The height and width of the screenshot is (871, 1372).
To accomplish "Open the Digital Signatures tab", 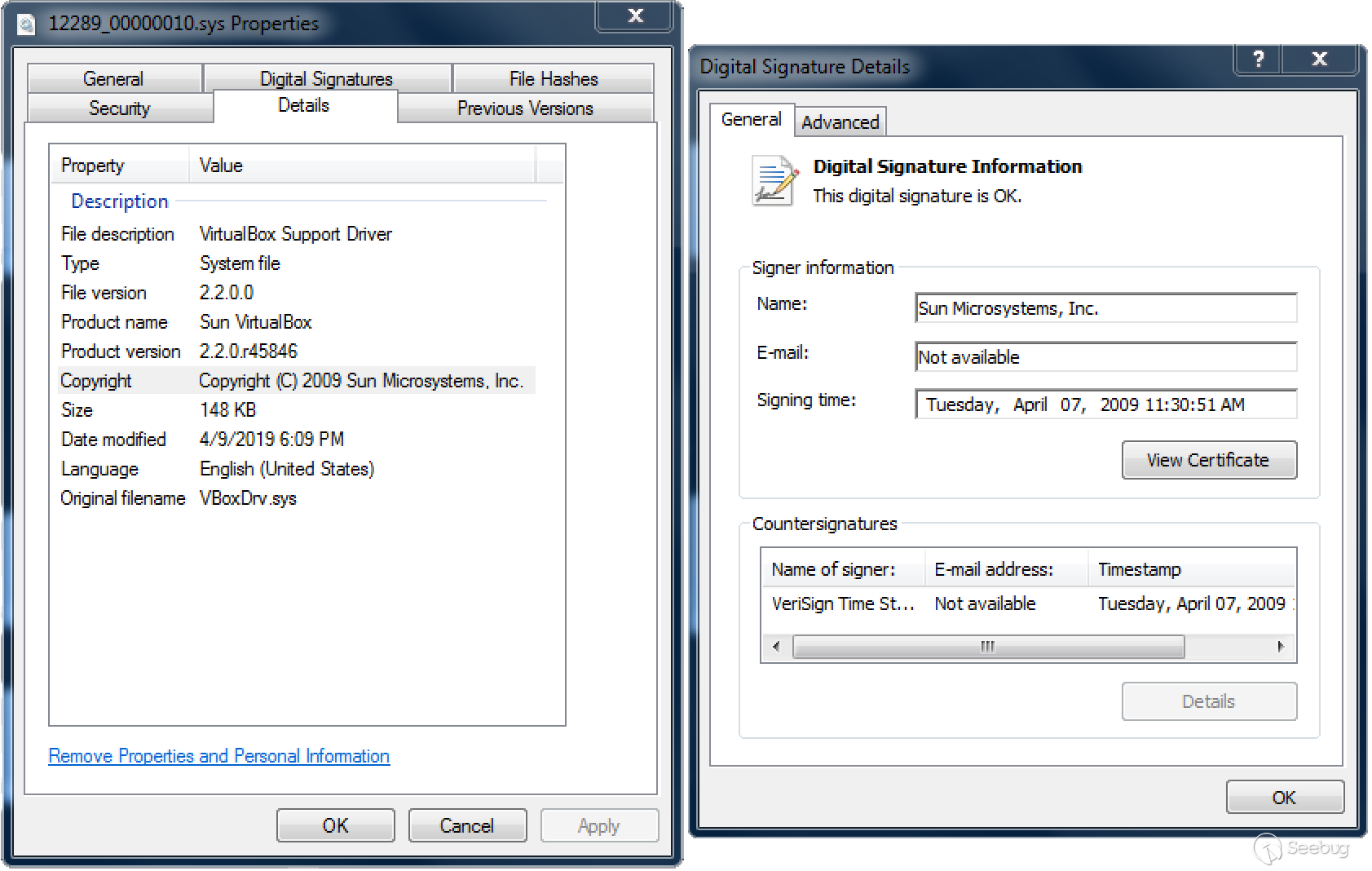I will (327, 79).
